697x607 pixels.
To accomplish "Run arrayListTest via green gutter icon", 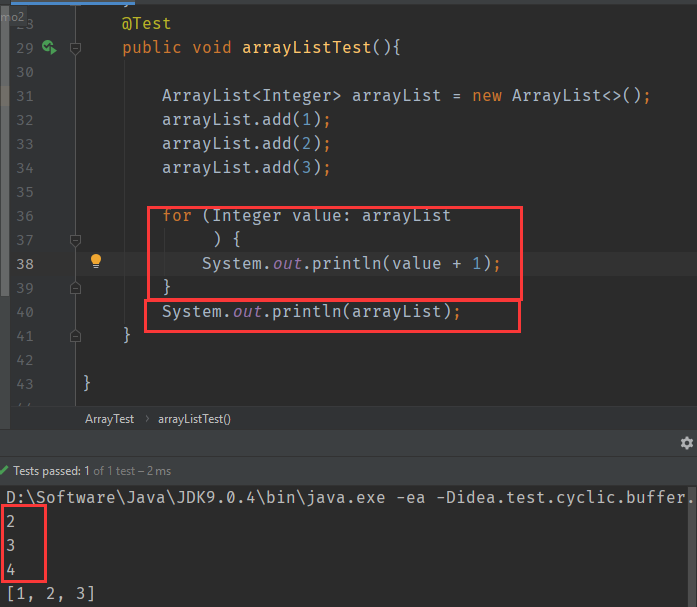I will coord(49,47).
